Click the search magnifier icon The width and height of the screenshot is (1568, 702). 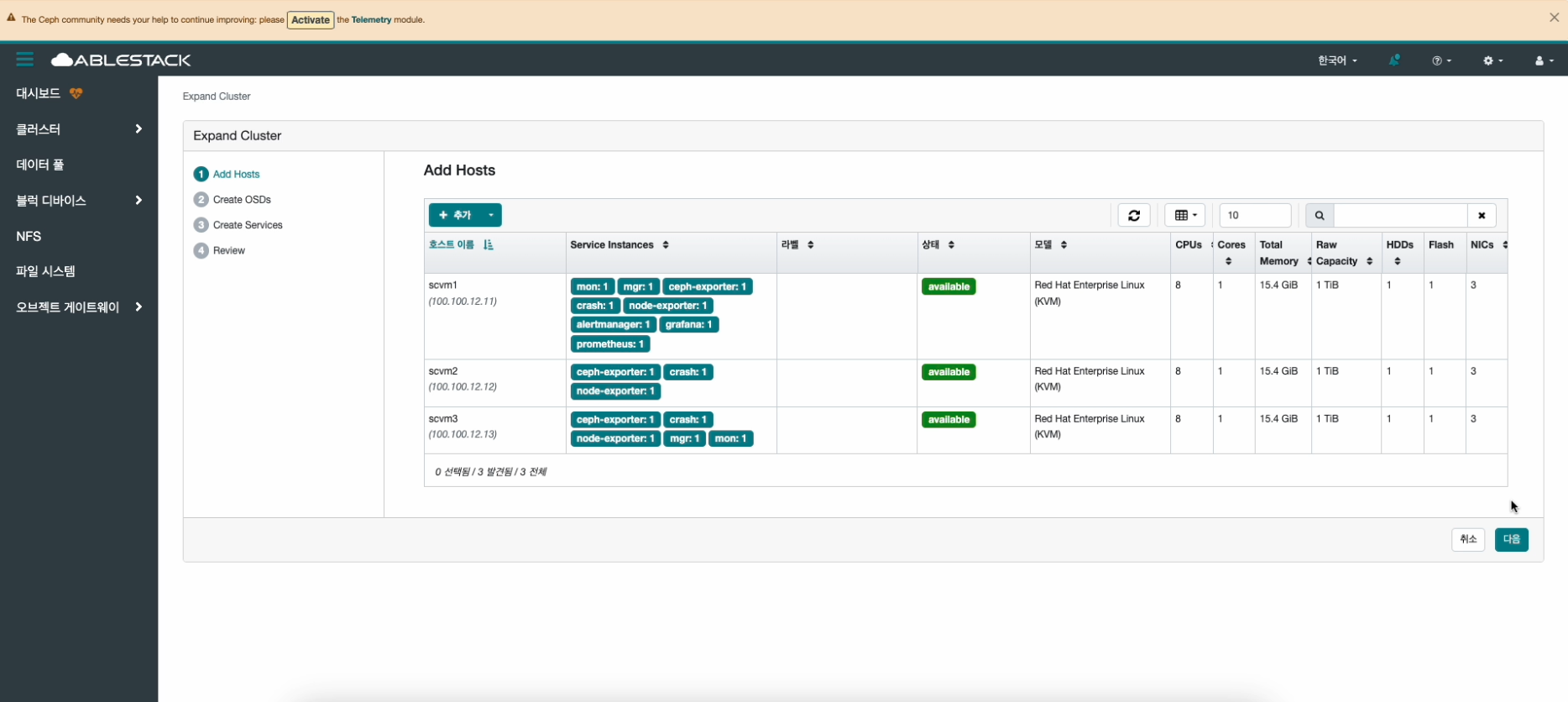pos(1320,216)
